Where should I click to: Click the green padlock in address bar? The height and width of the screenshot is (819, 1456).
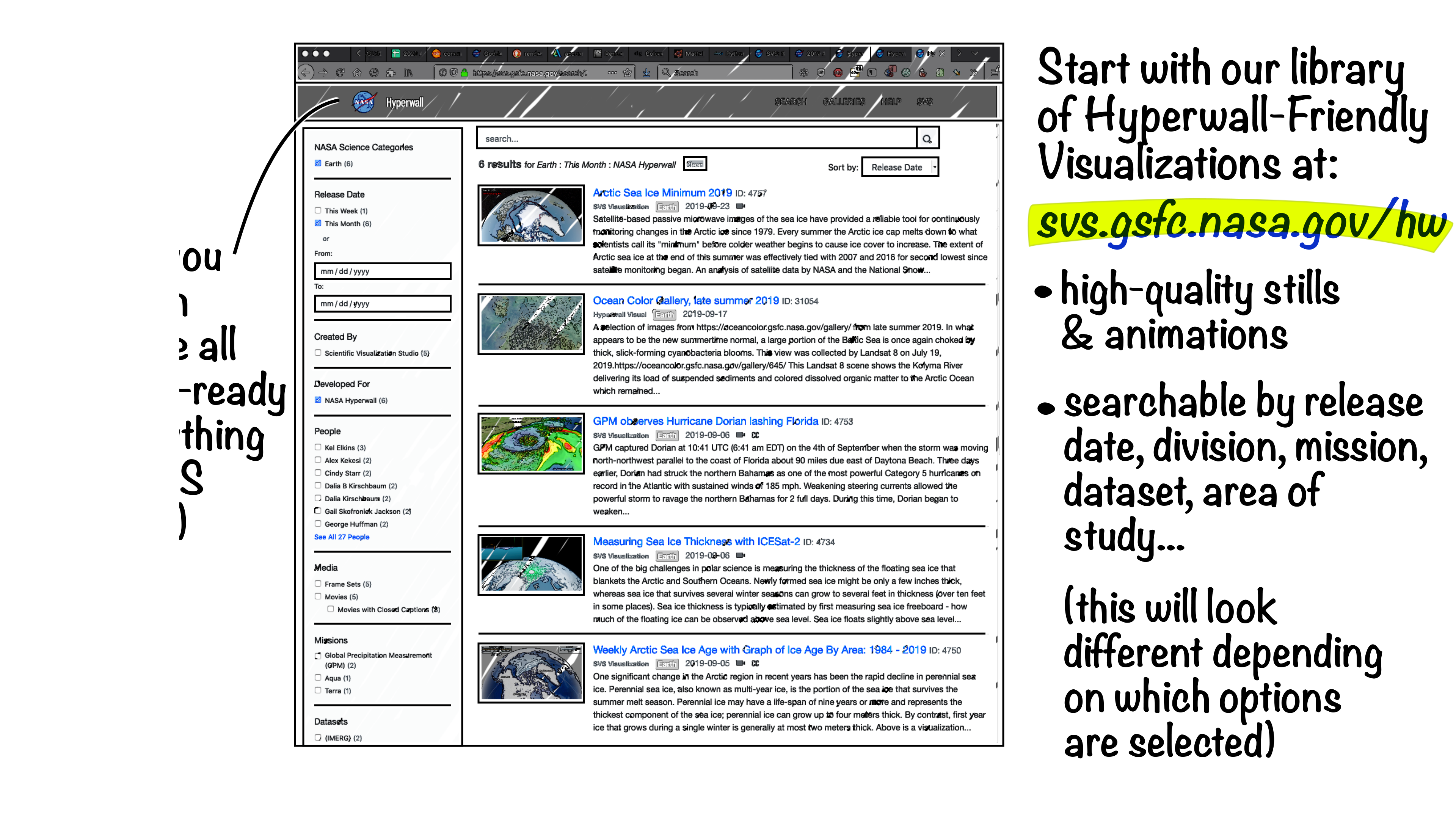pos(464,72)
